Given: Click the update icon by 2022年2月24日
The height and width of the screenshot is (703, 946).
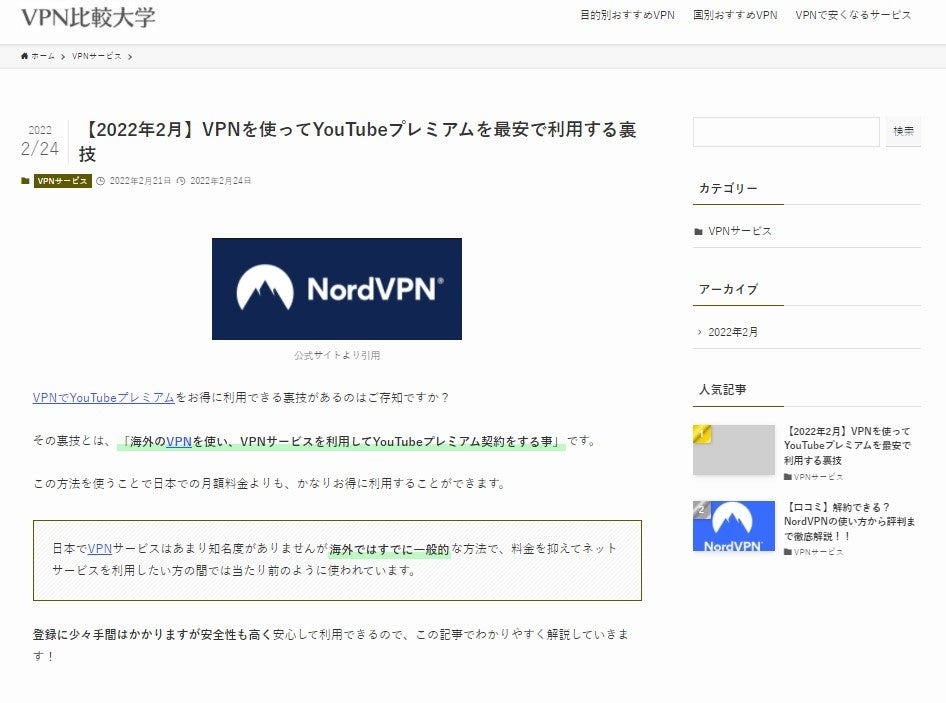Looking at the screenshot, I should pyautogui.click(x=181, y=181).
